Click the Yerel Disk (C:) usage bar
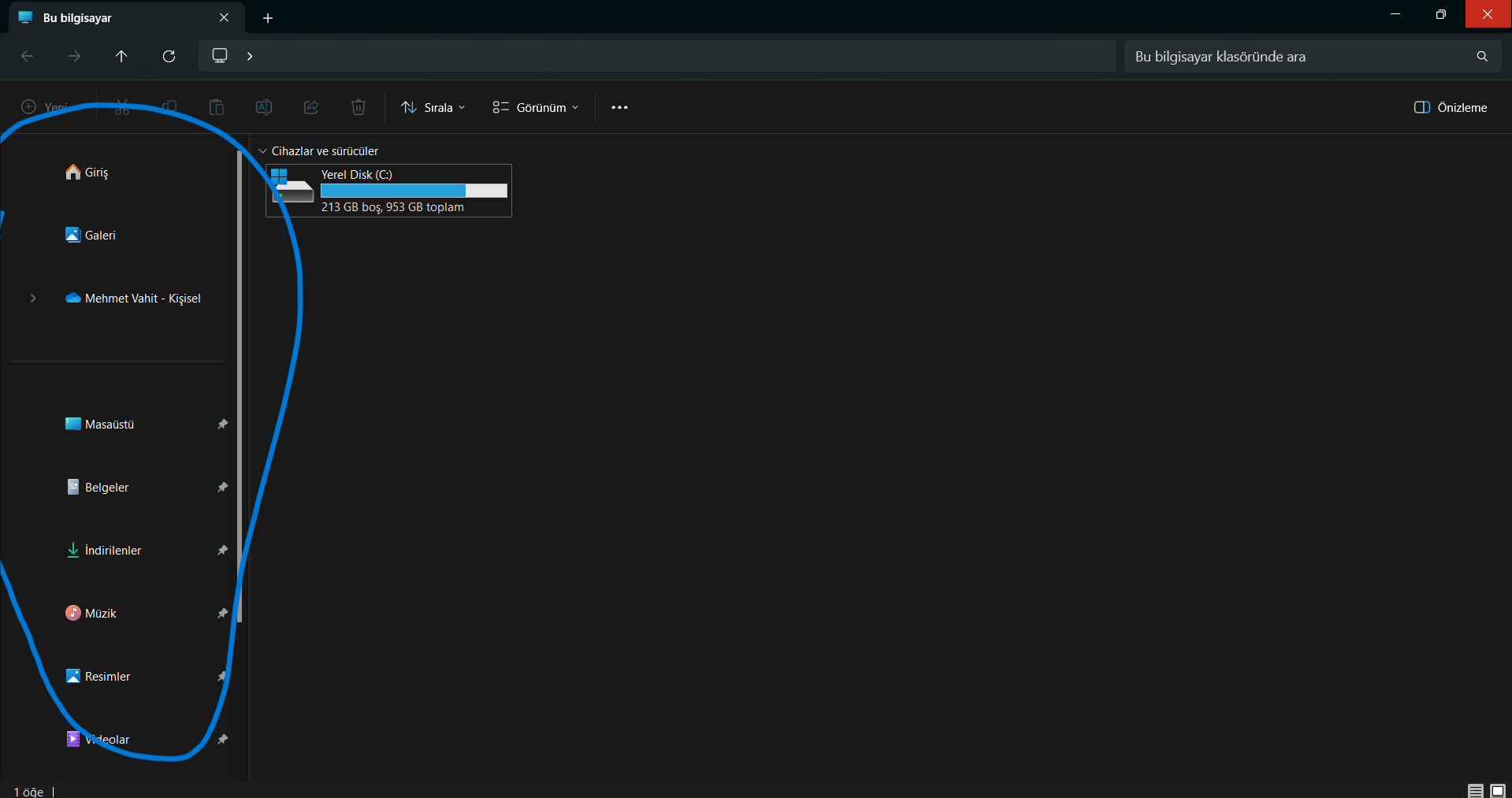1512x798 pixels. point(414,191)
